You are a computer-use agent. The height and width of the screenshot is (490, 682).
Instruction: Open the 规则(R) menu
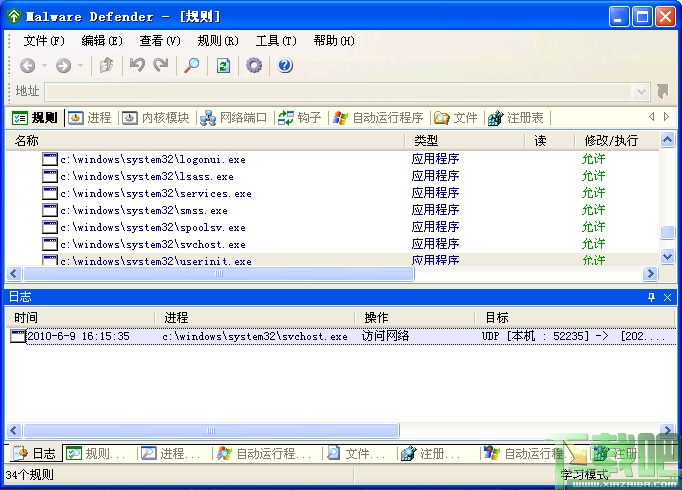tap(218, 41)
